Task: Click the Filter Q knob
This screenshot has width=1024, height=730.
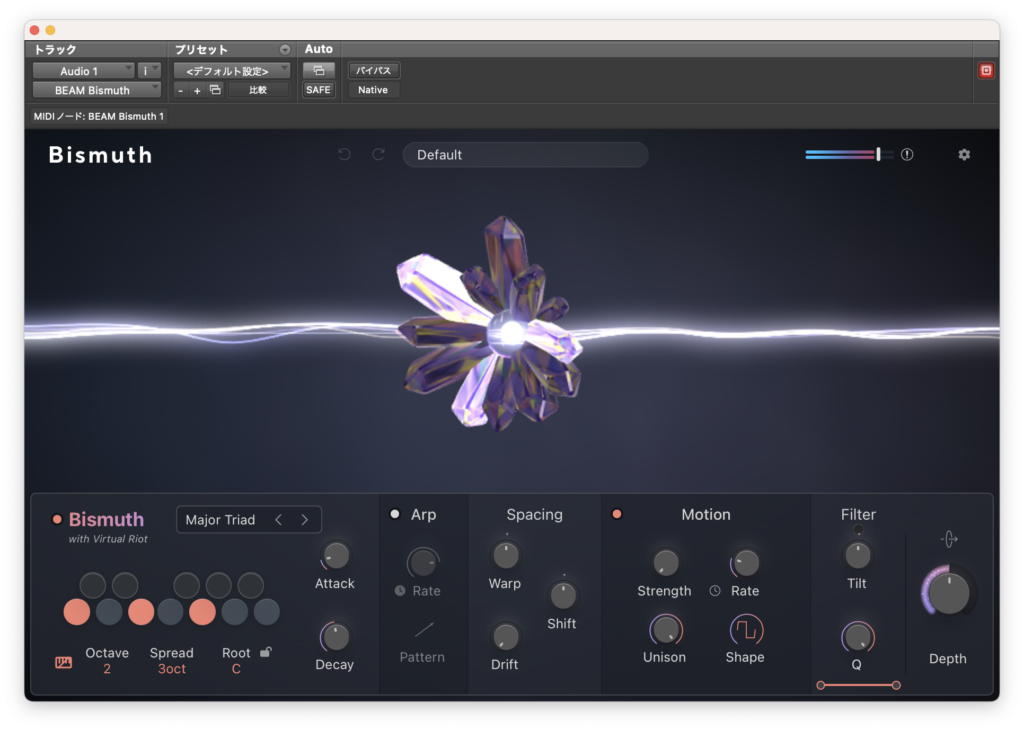Action: (x=857, y=637)
